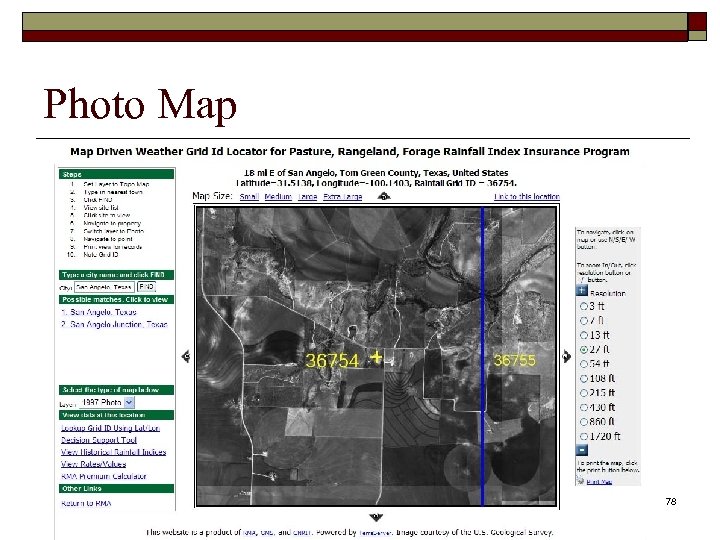Open the Decision Support Tool link
The height and width of the screenshot is (540, 720).
(x=99, y=440)
